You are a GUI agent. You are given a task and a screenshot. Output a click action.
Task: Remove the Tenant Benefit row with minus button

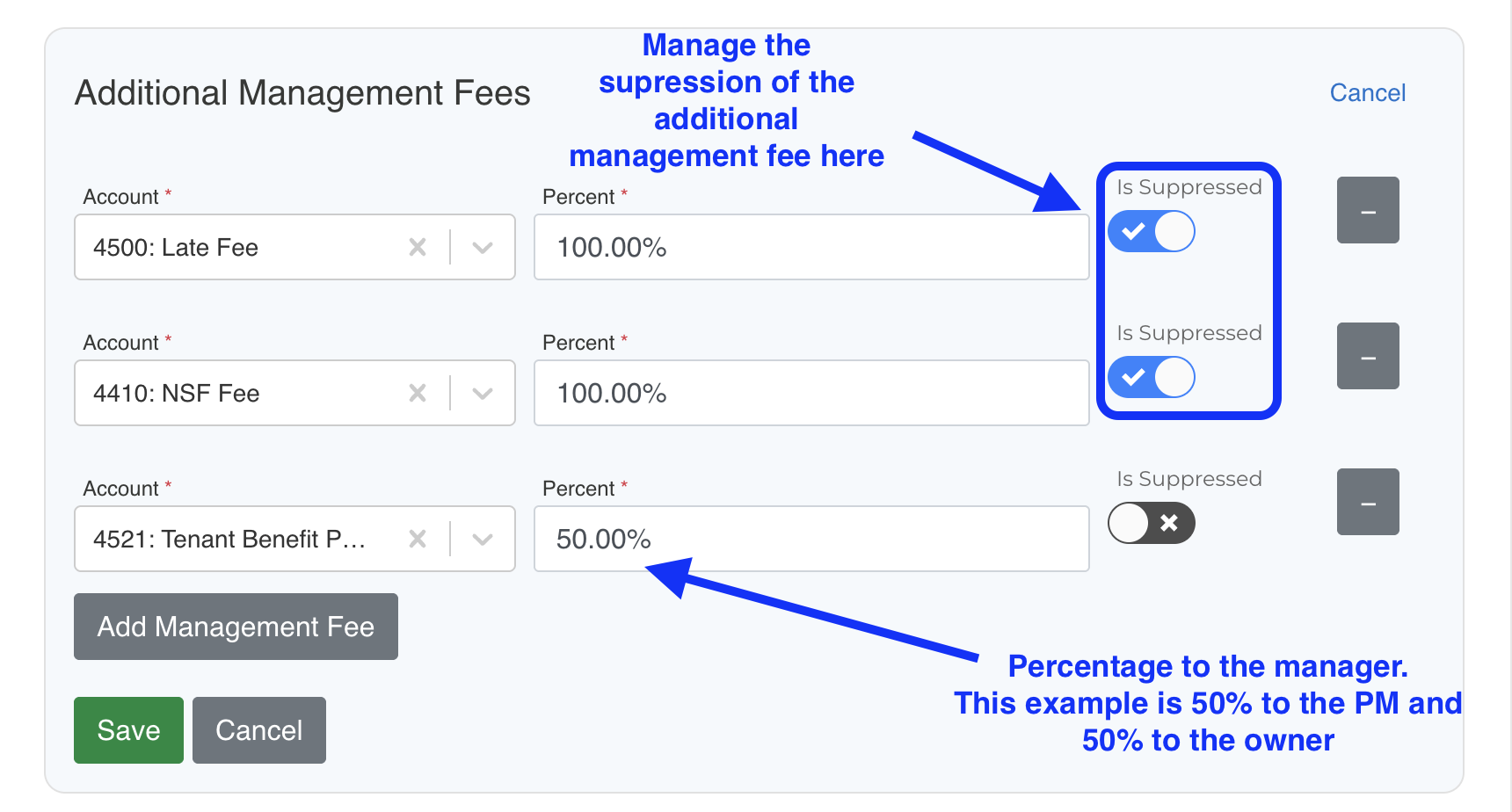pyautogui.click(x=1368, y=503)
